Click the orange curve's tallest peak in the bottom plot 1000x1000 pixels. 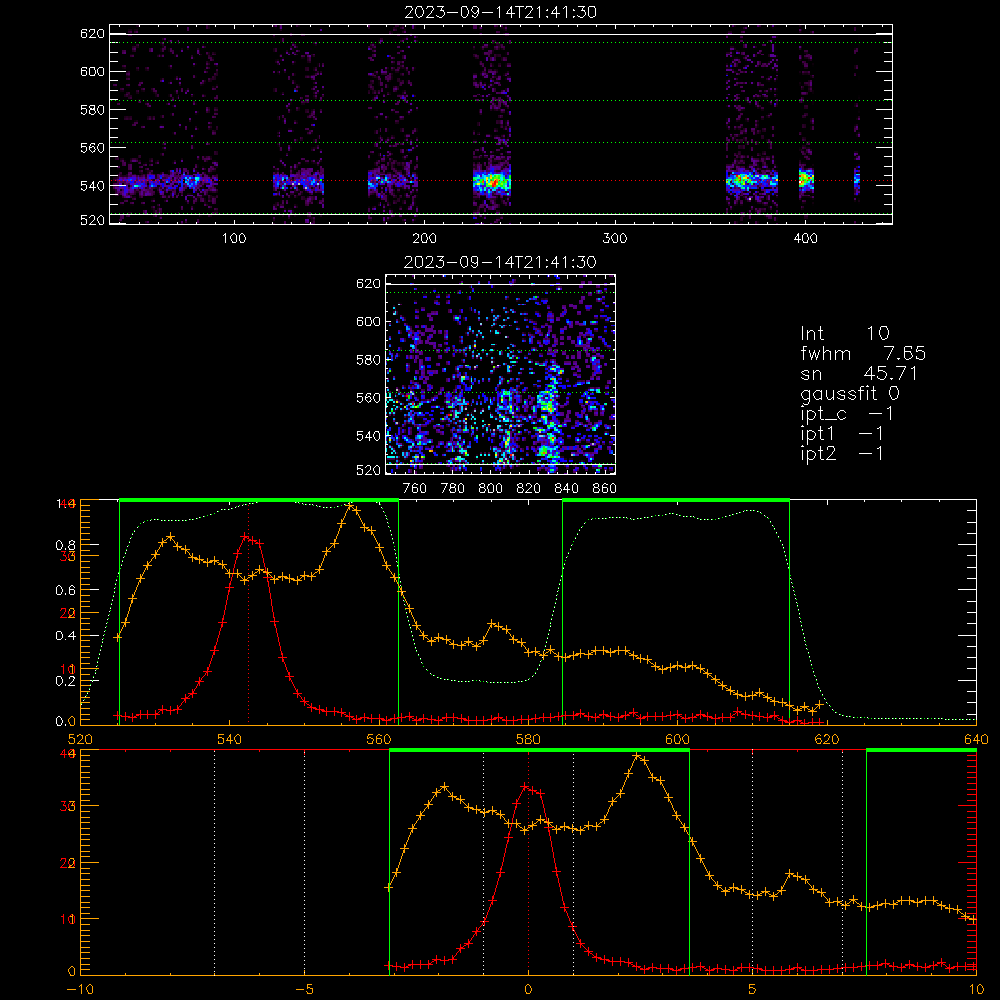tap(636, 757)
